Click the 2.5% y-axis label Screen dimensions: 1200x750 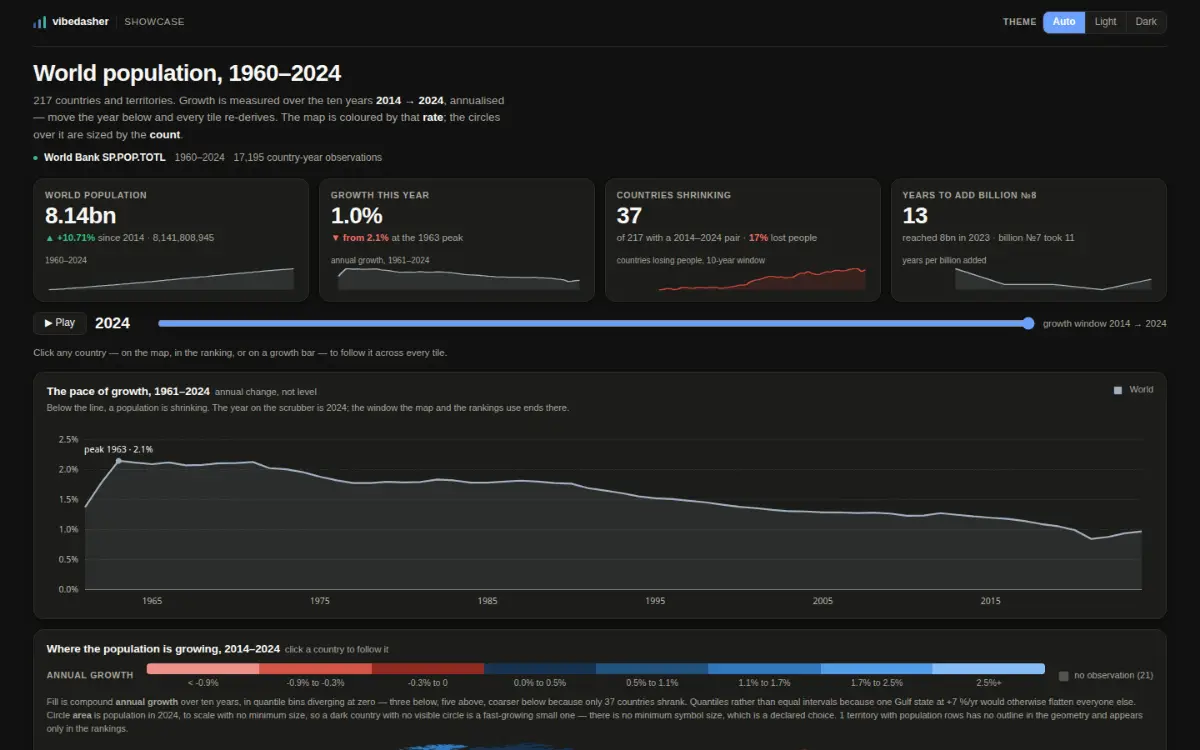click(x=68, y=440)
